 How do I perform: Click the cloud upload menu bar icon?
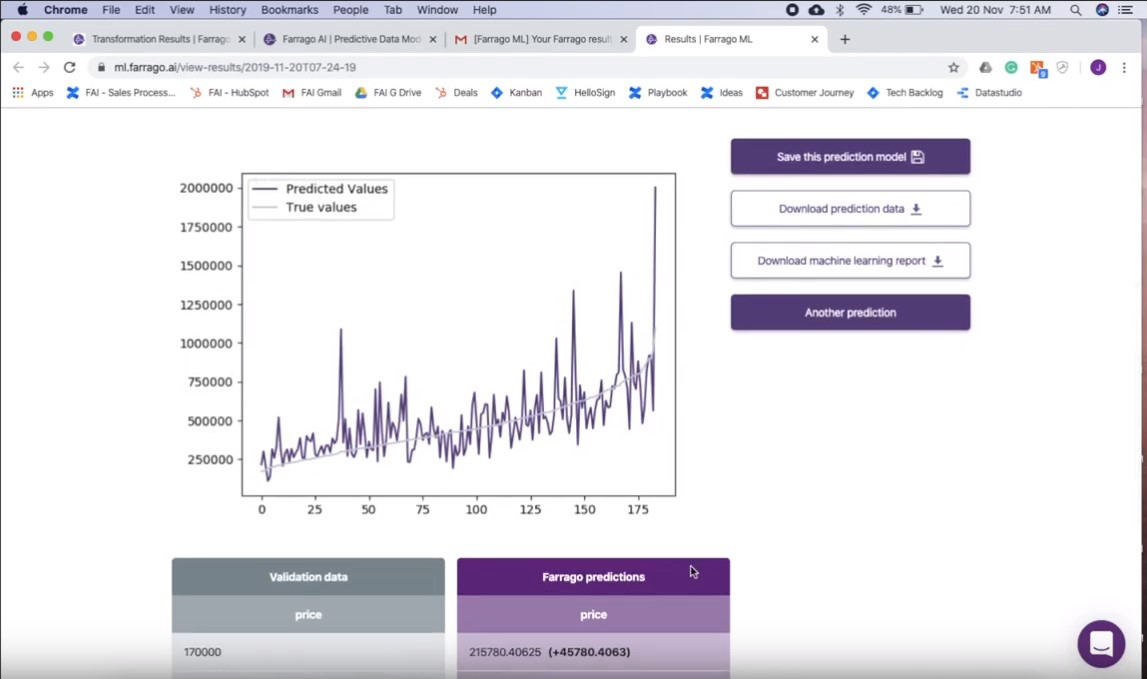point(816,10)
